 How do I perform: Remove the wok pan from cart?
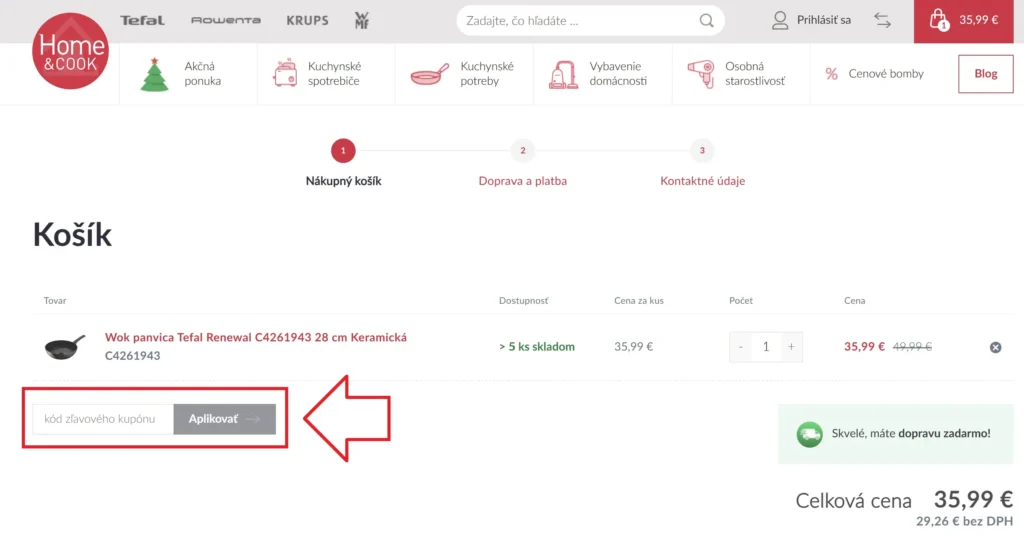995,347
